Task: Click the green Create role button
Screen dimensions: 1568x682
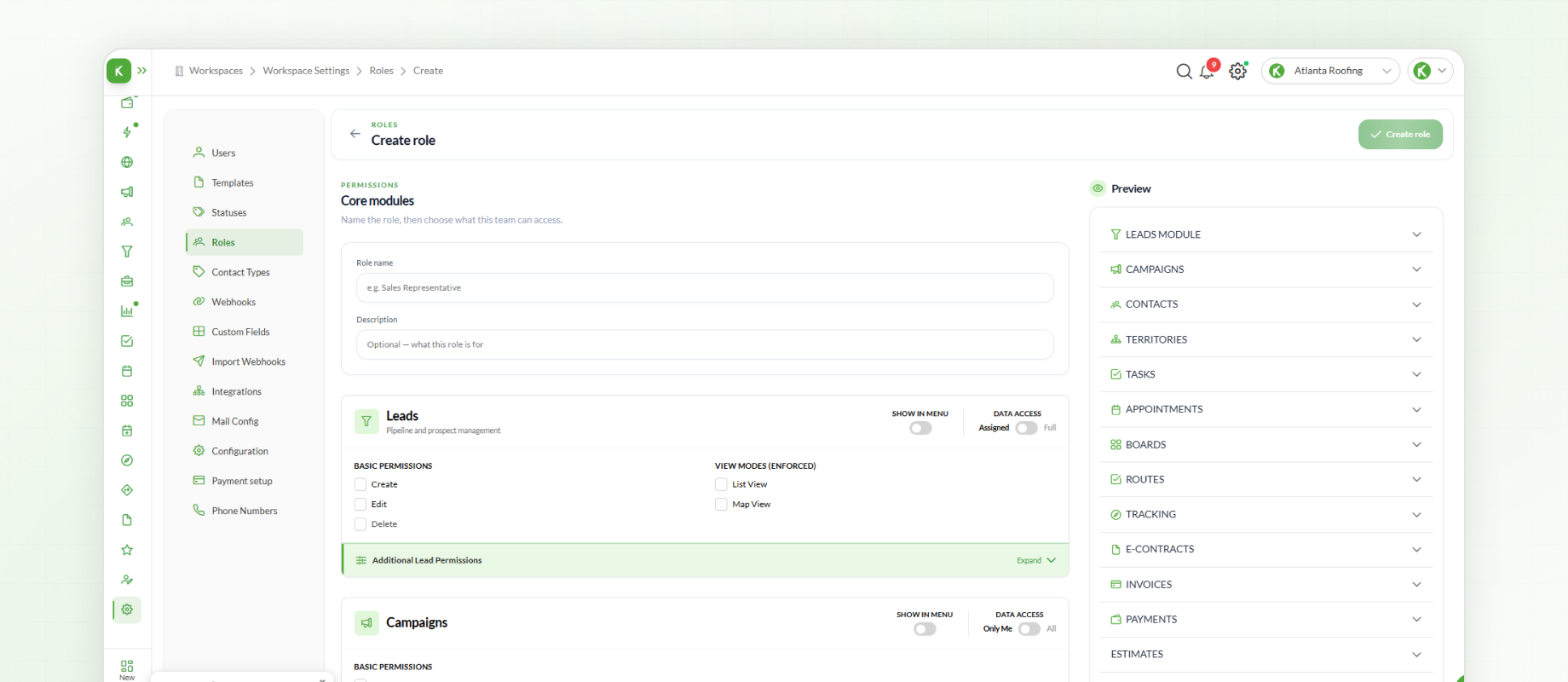Action: point(1400,135)
